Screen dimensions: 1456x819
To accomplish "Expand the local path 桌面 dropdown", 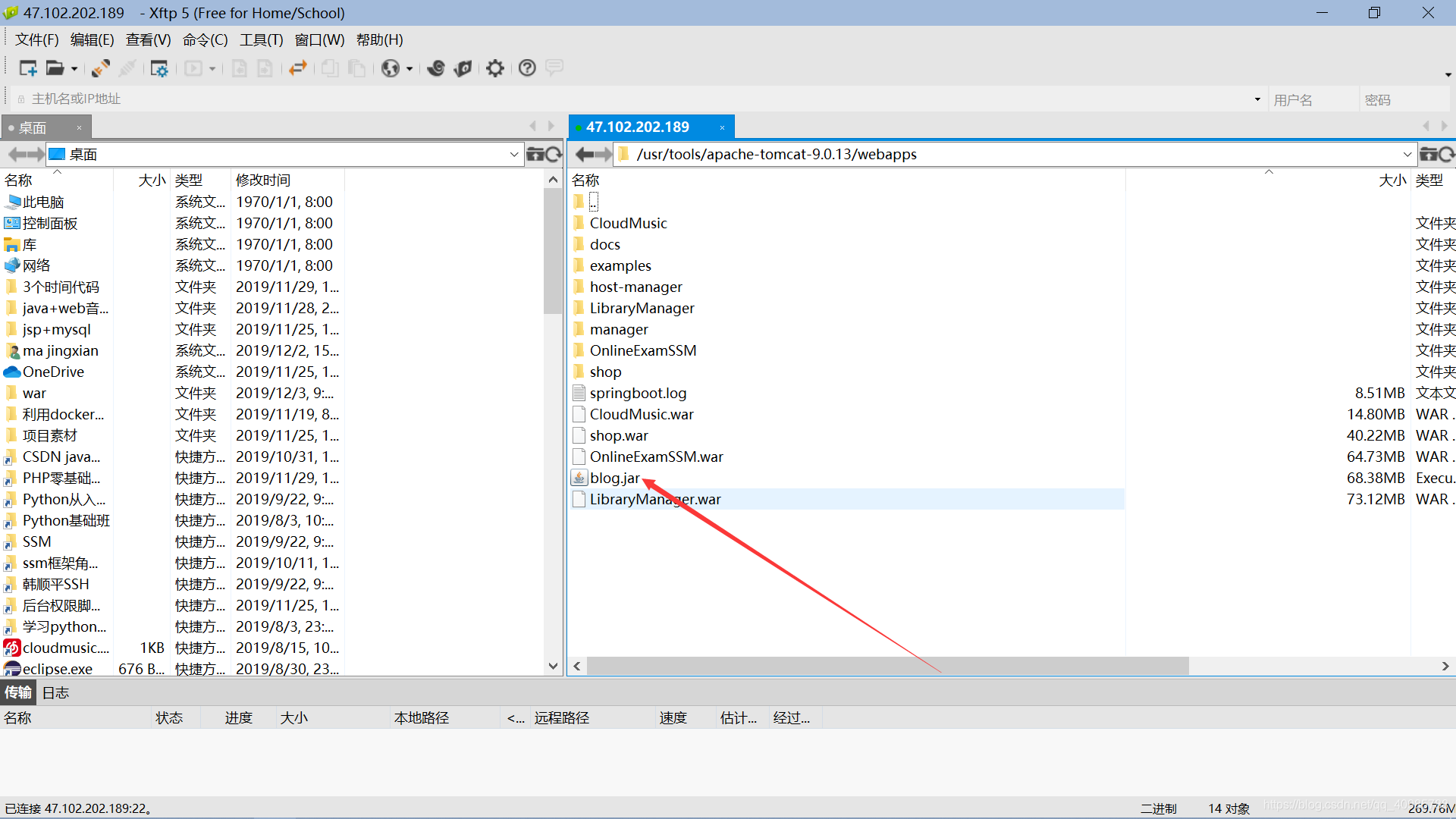I will click(x=514, y=155).
